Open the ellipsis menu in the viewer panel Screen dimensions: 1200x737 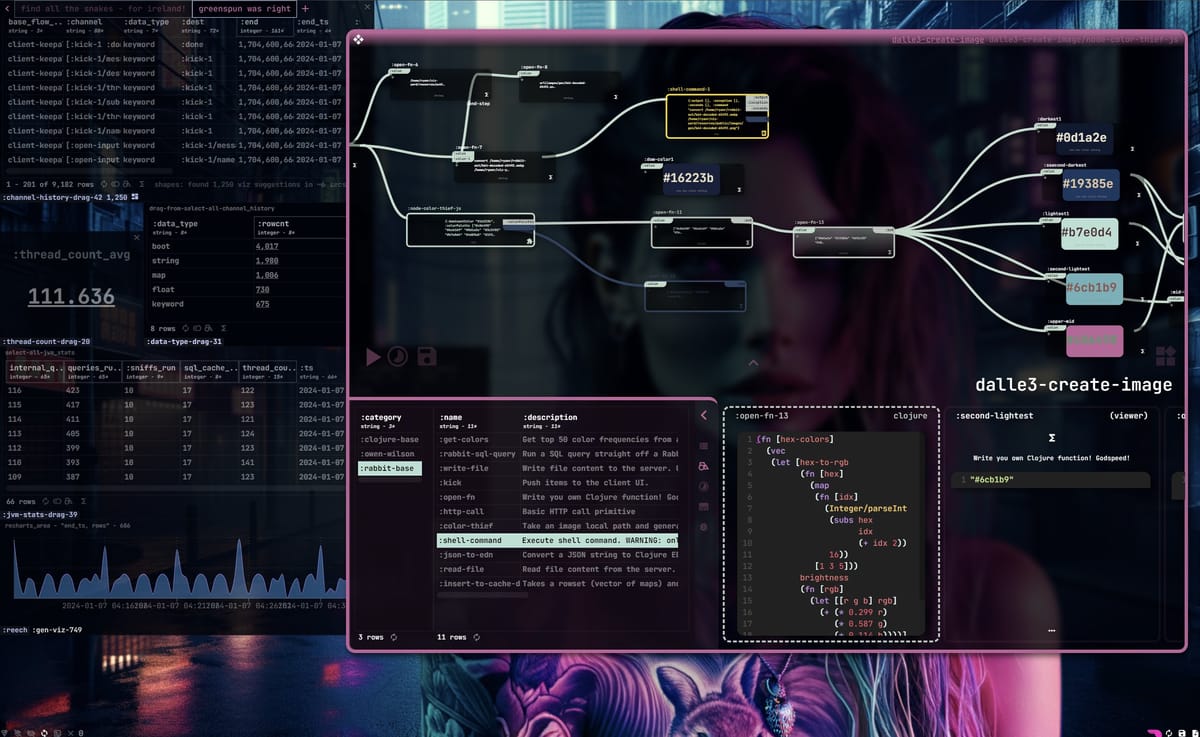tap(1051, 629)
